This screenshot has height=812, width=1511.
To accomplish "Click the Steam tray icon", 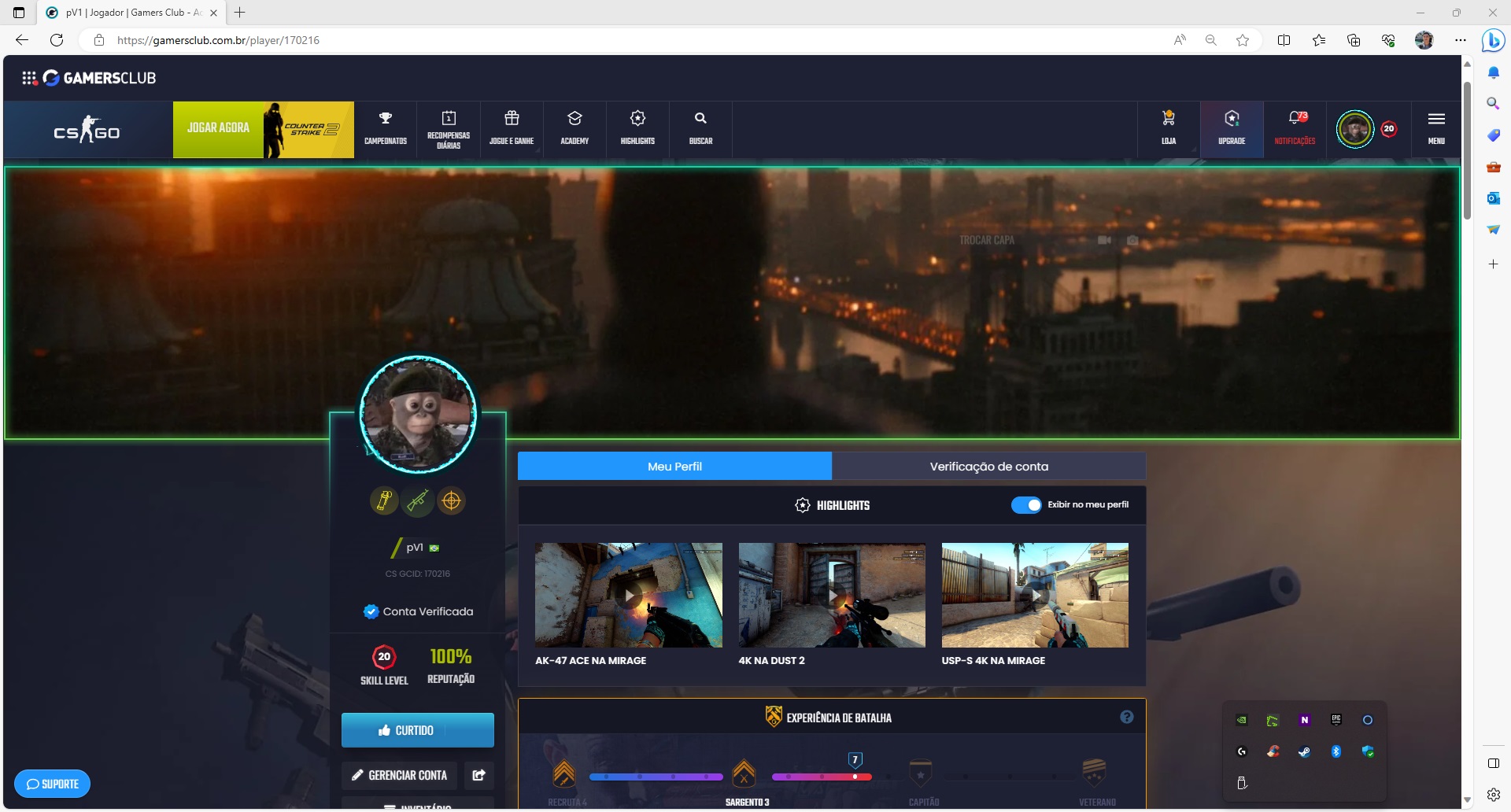I will click(1305, 751).
